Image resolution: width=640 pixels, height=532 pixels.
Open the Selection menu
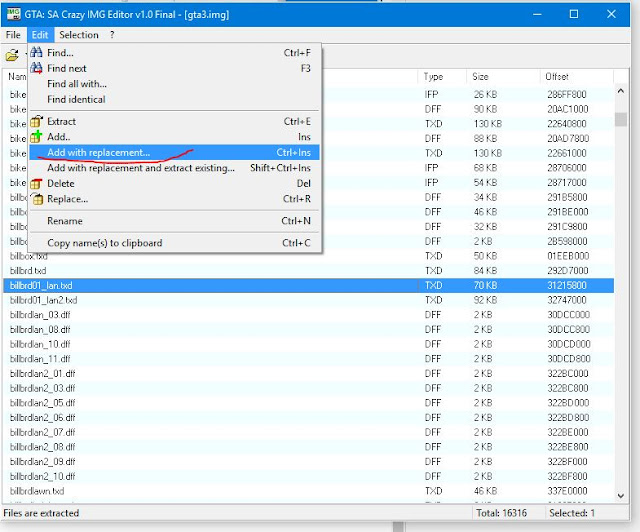tap(79, 35)
